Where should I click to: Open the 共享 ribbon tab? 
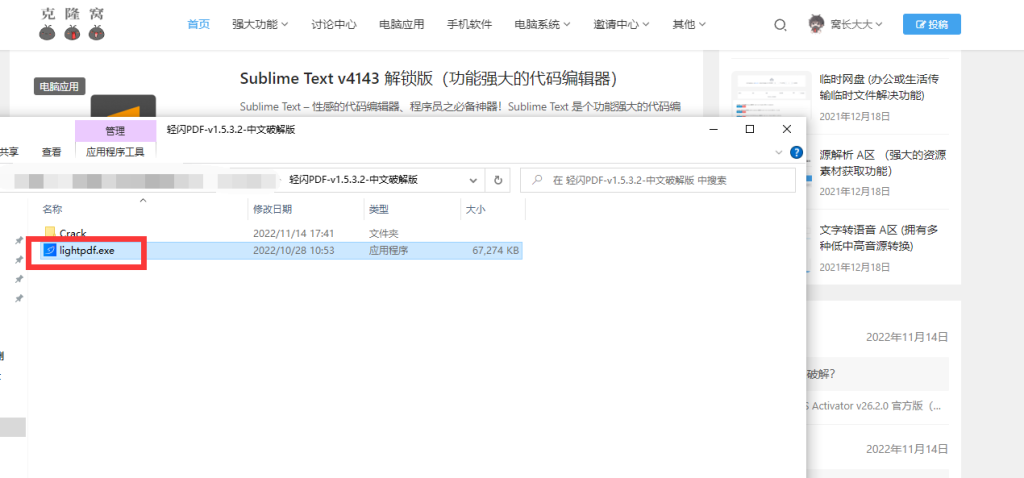pos(8,152)
